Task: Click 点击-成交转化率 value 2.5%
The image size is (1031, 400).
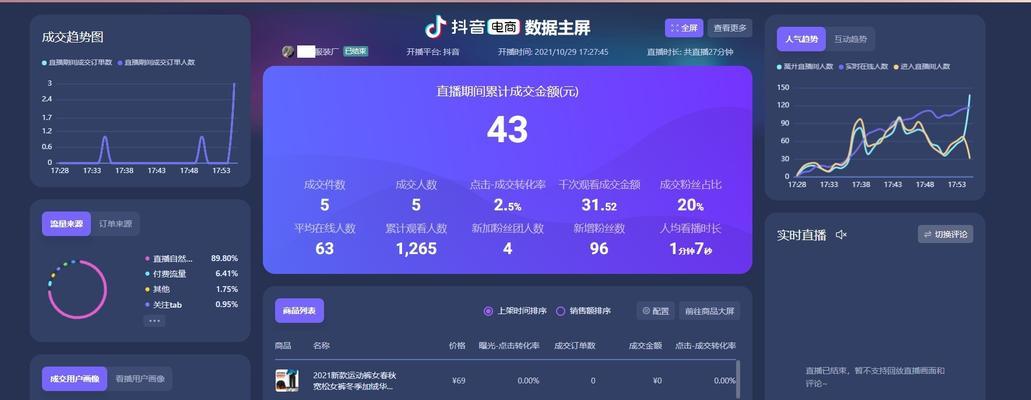Action: click(508, 205)
